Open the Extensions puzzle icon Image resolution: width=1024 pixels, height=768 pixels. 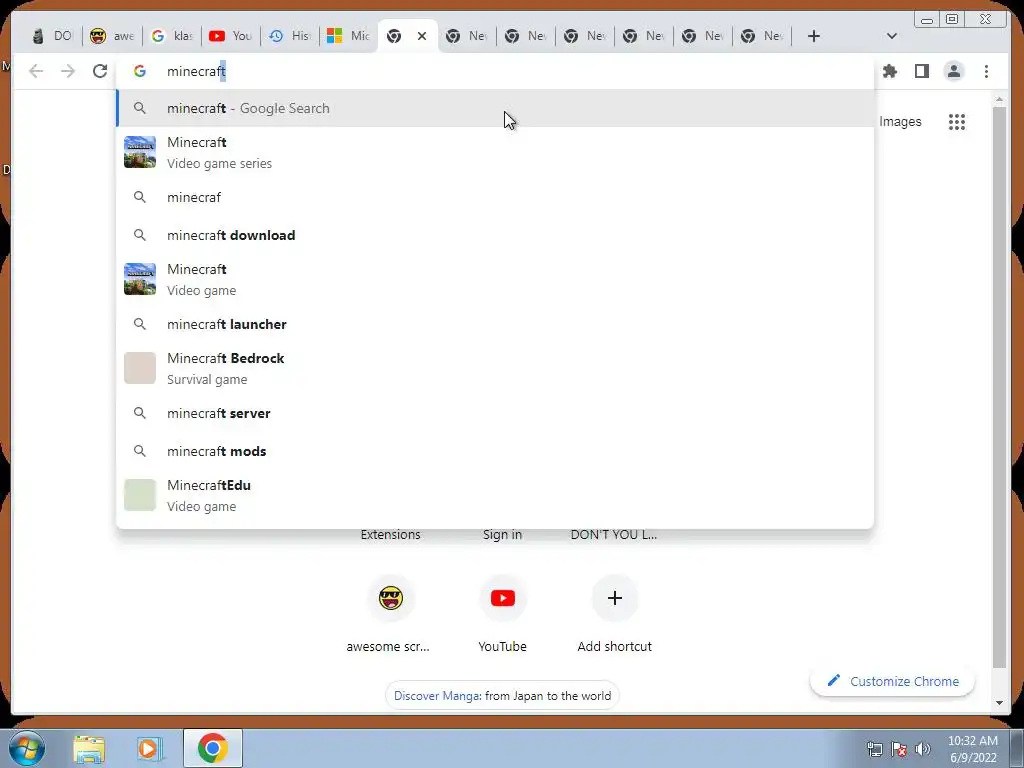pos(889,71)
